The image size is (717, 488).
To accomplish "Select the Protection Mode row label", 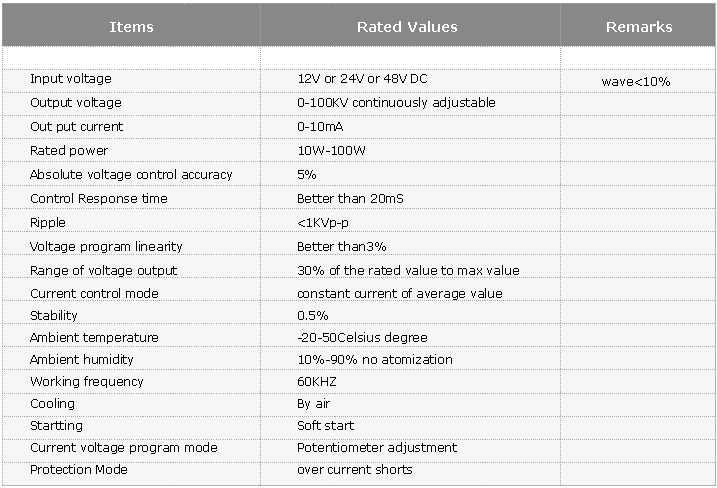I will [x=79, y=470].
